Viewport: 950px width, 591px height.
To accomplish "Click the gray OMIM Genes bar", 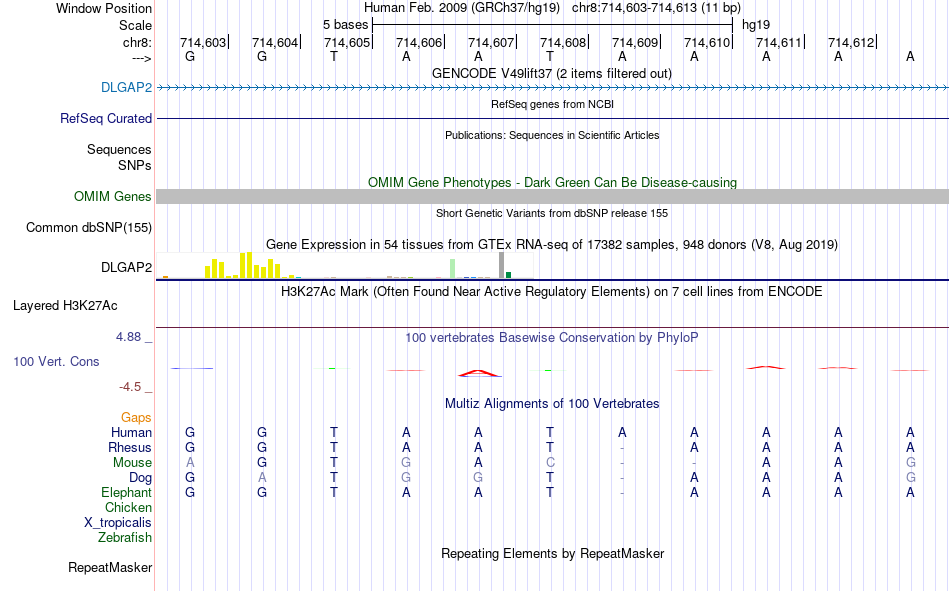I will point(553,196).
